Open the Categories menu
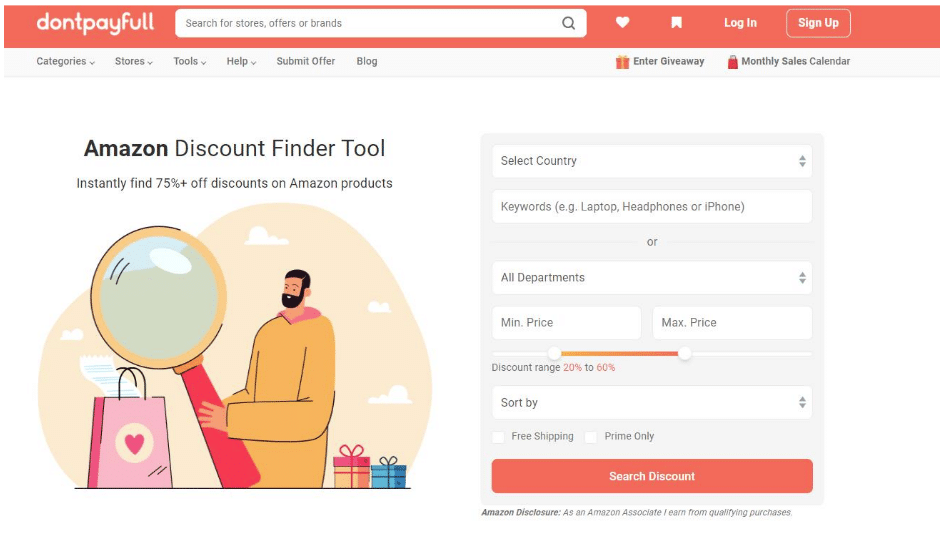Viewport: 946px width, 537px height. (65, 62)
